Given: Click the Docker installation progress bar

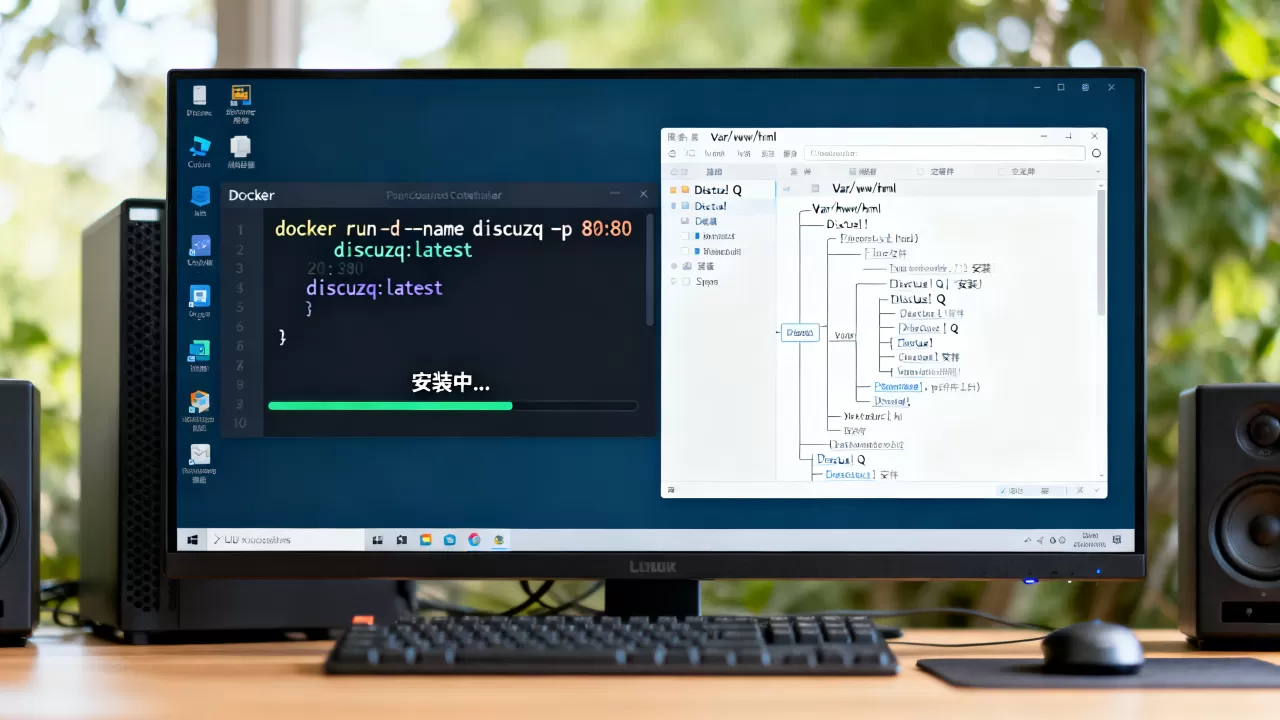Looking at the screenshot, I should tap(453, 406).
